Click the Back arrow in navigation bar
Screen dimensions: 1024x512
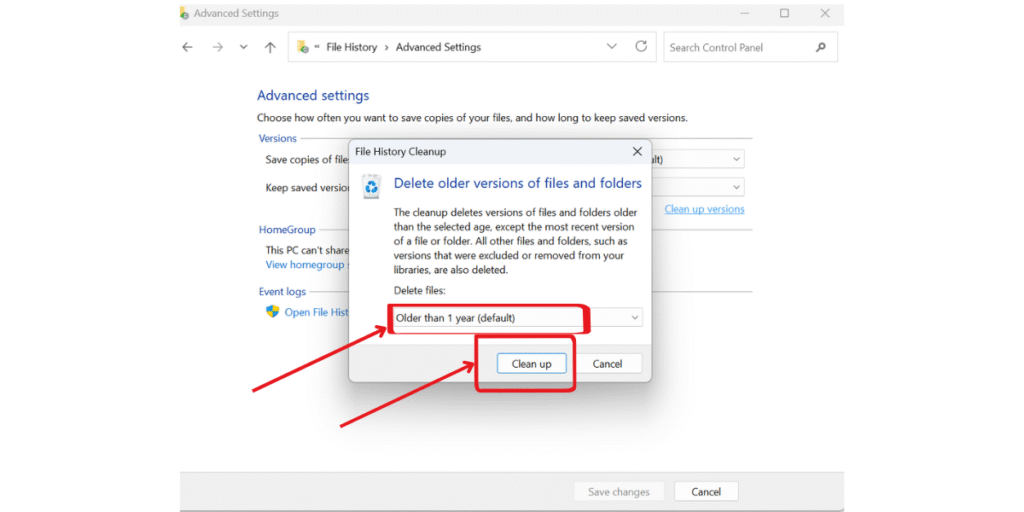point(187,47)
